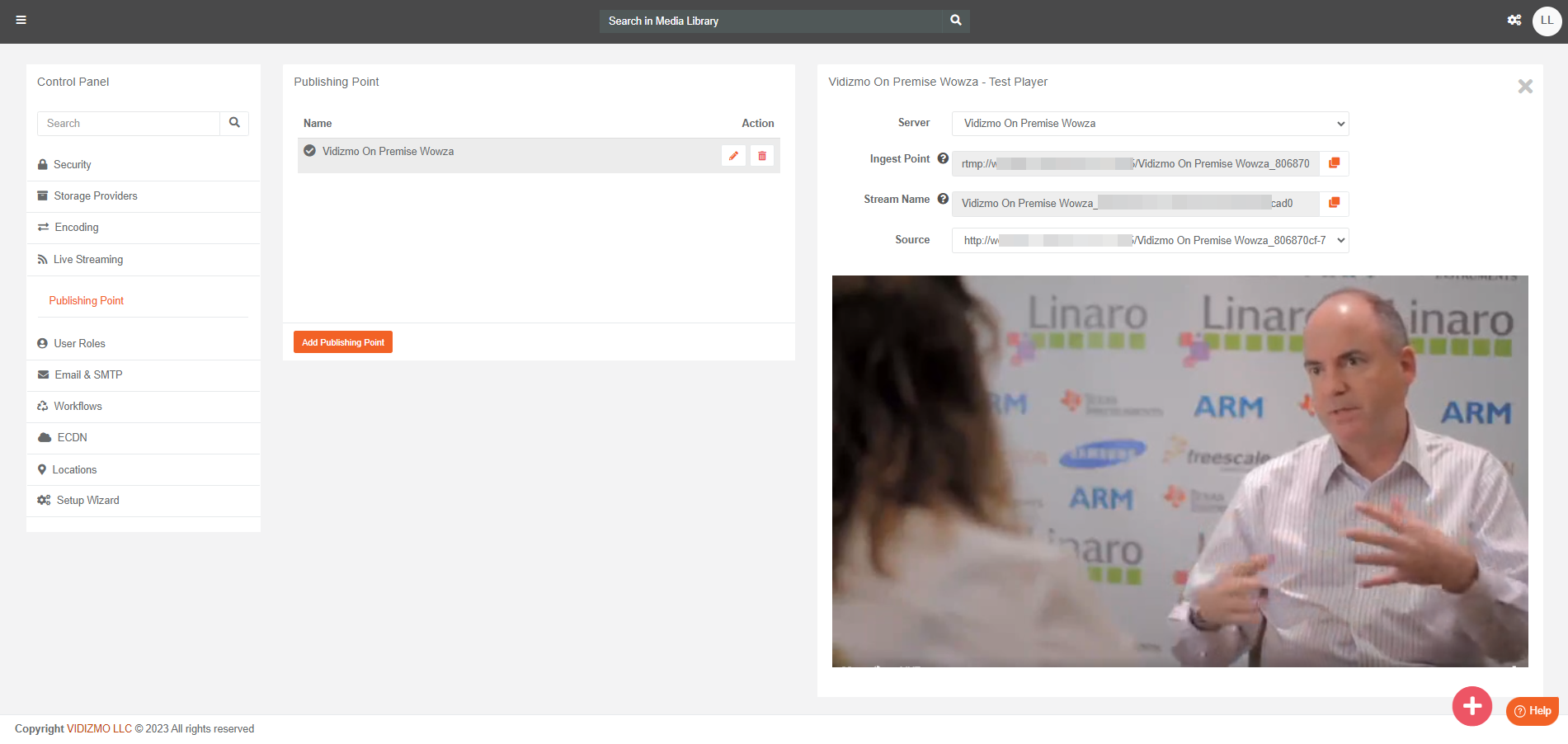Copy the Stream Name value
Viewport: 1568px width, 744px height.
point(1334,203)
